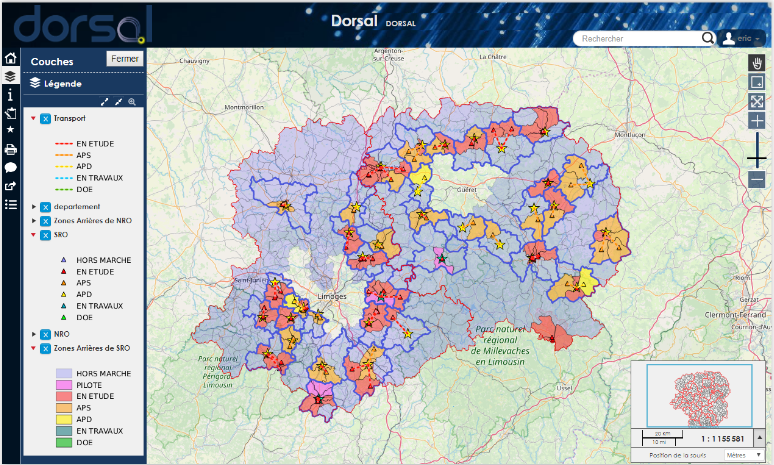Click the Rechercher search field
Screen dimensions: 774x465
[x=640, y=39]
